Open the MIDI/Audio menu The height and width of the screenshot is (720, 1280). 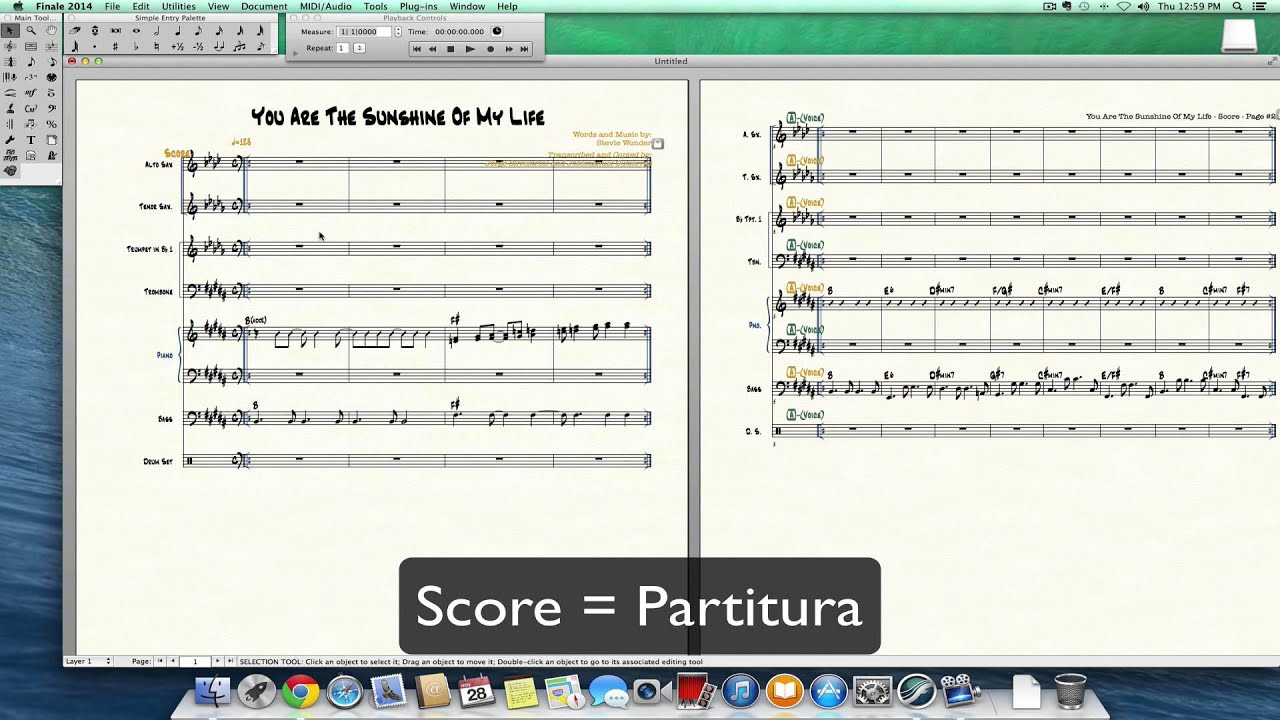[326, 6]
